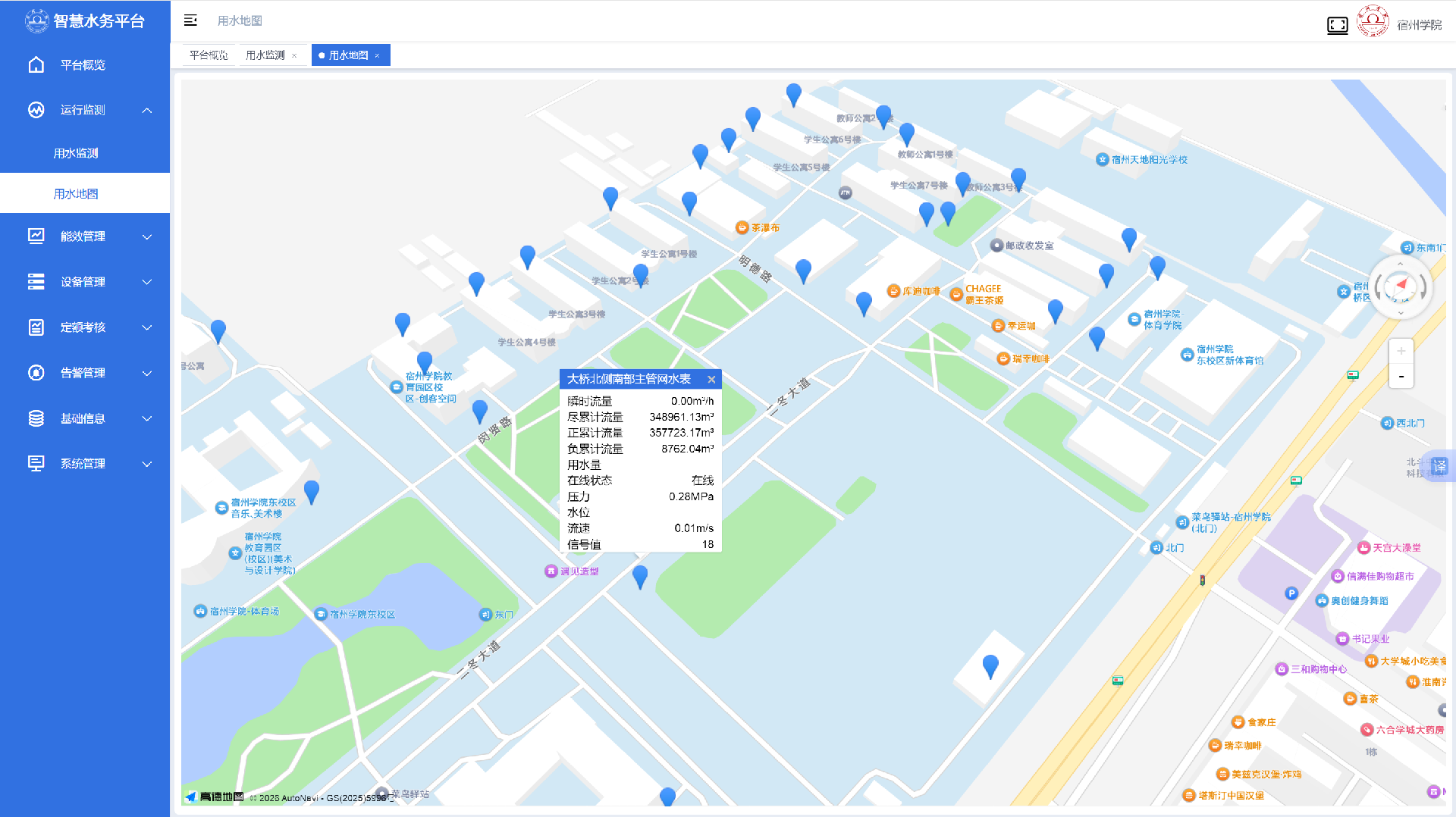Zoom out the map with minus button
1456x817 pixels.
tap(1401, 377)
